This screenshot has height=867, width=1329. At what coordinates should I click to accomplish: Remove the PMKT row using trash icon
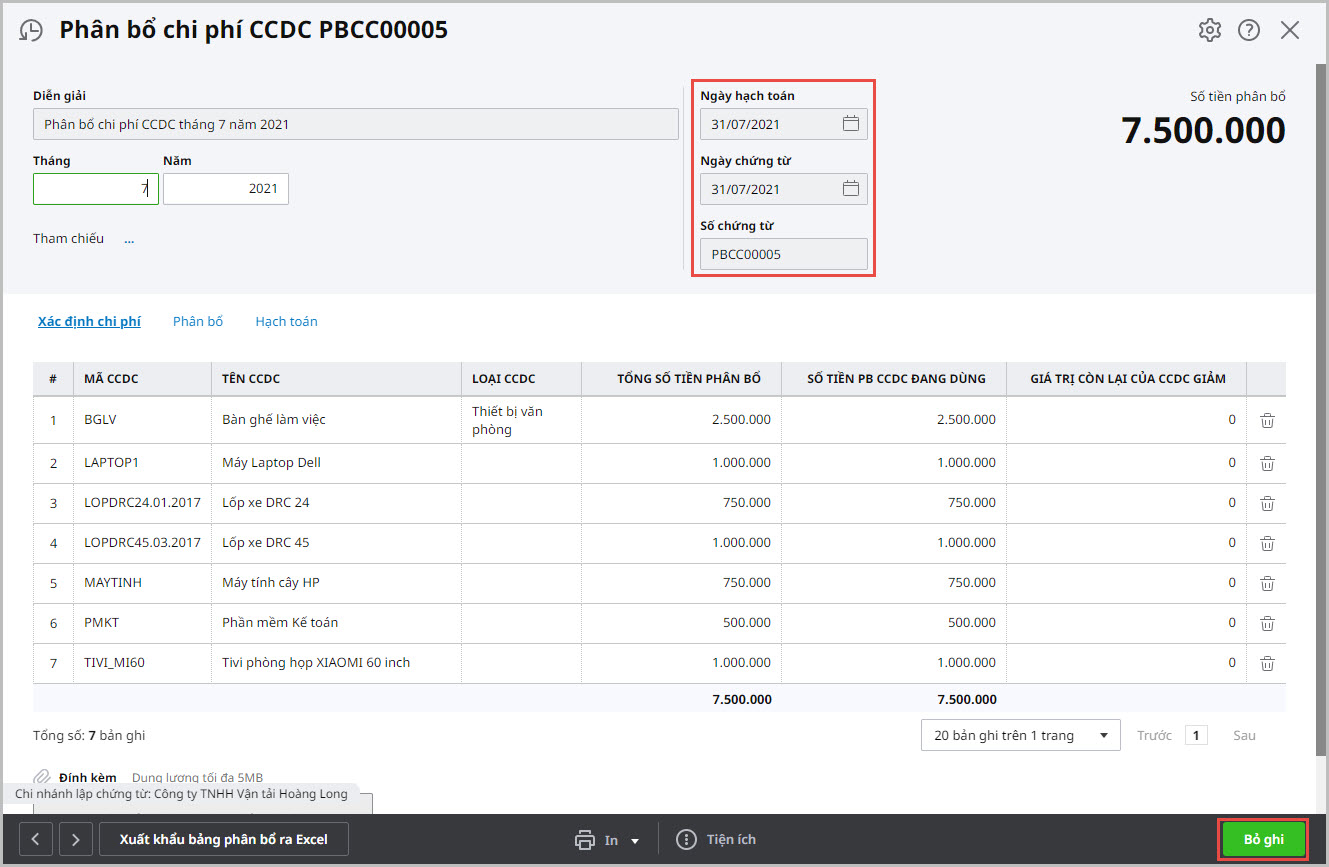(x=1267, y=623)
